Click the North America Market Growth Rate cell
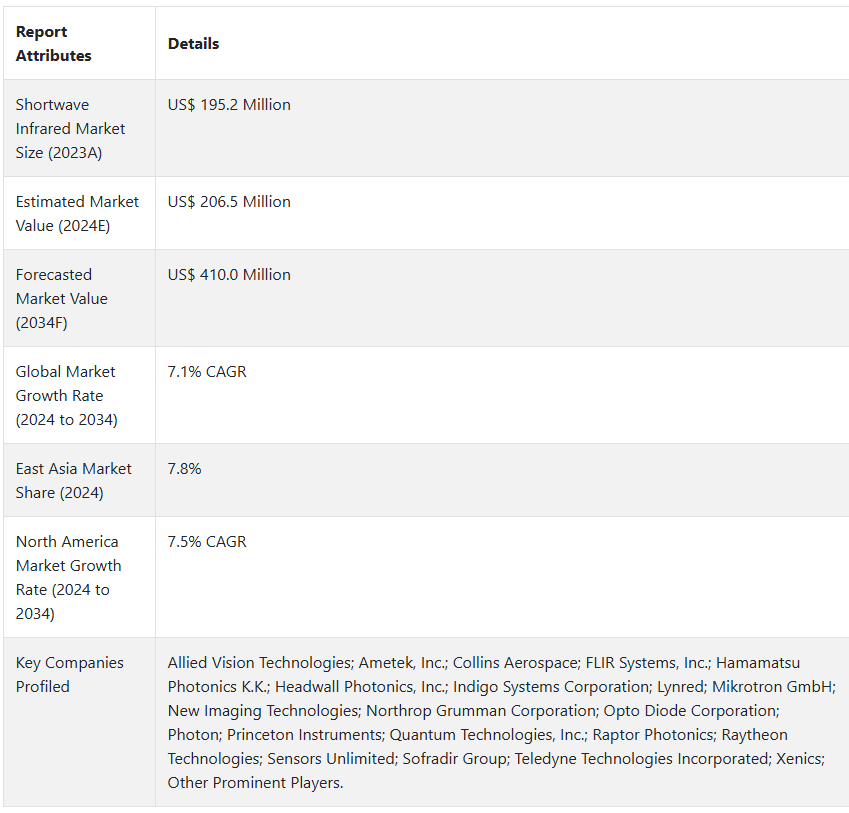Screen dimensions: 849x813 (x=68, y=577)
